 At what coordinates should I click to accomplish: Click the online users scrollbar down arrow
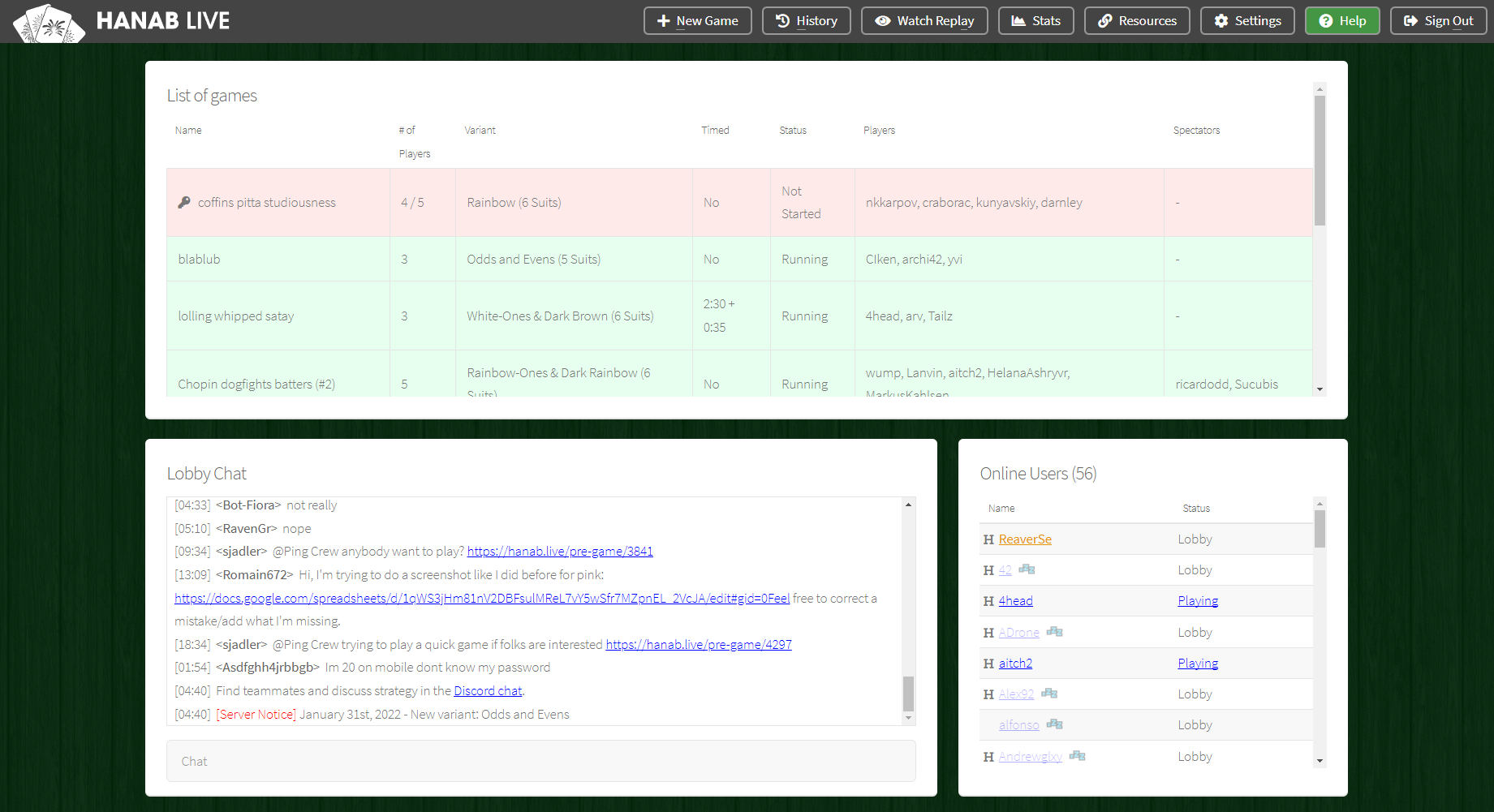(1320, 761)
